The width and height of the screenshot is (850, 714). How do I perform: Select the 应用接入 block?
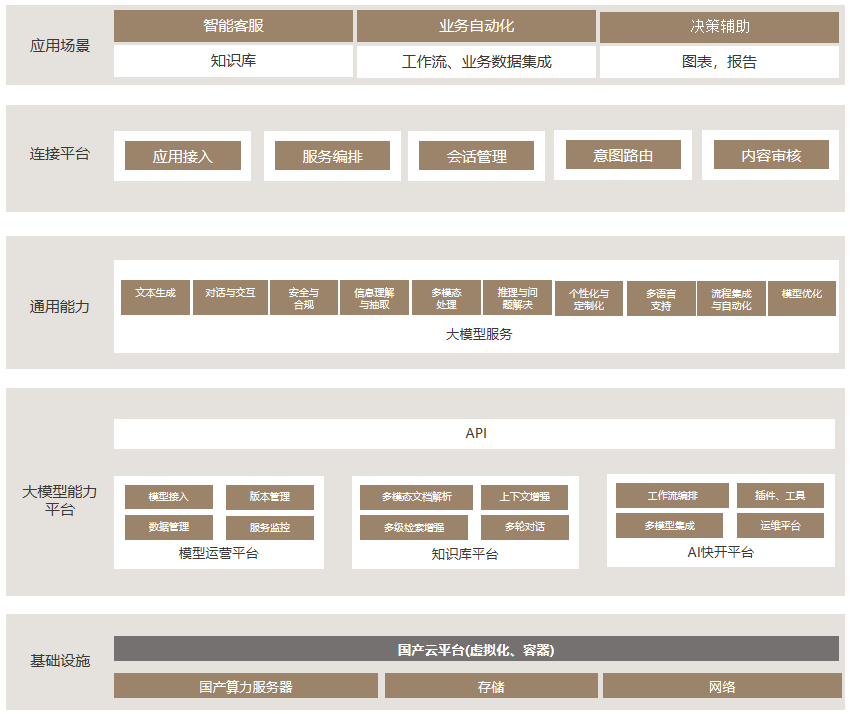tap(182, 156)
